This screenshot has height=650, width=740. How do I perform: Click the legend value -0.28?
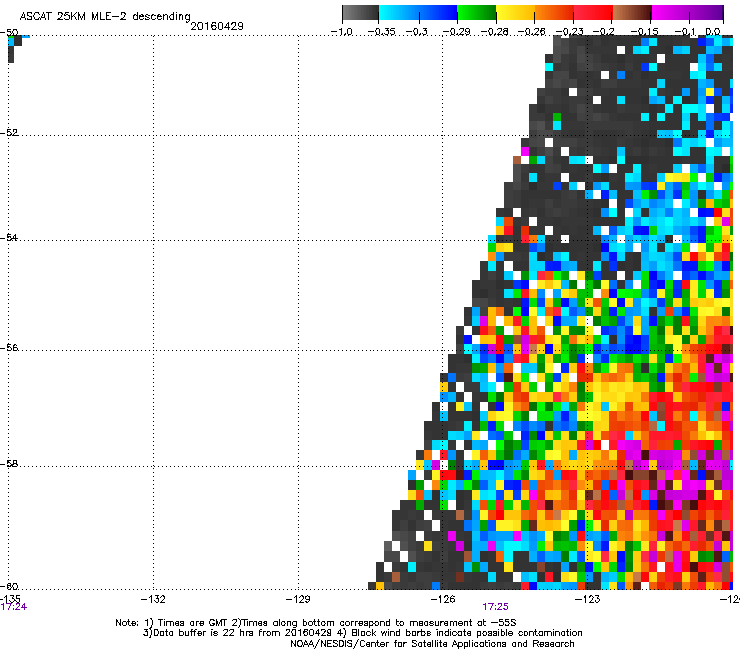(x=495, y=32)
